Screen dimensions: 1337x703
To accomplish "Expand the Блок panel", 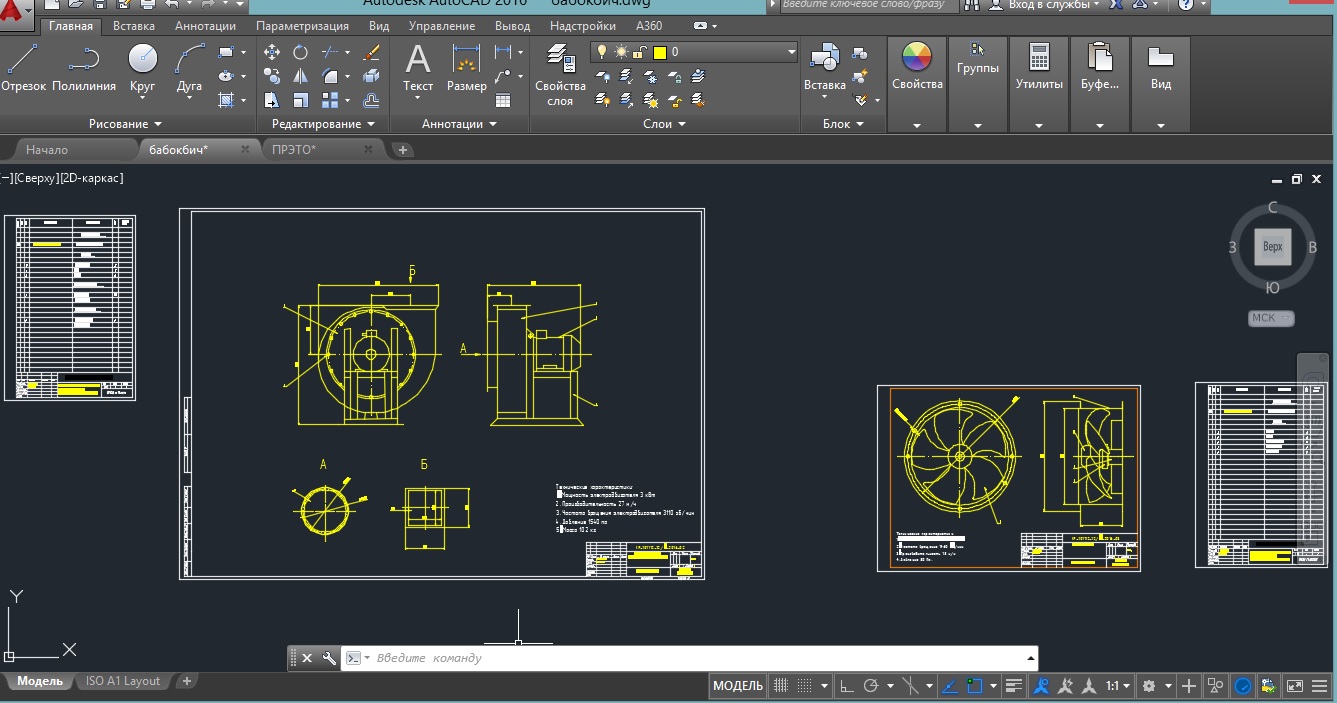I will [843, 124].
